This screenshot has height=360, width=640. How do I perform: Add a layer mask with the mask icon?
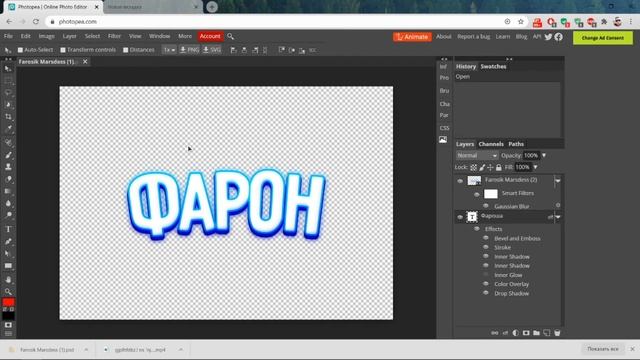(526, 333)
